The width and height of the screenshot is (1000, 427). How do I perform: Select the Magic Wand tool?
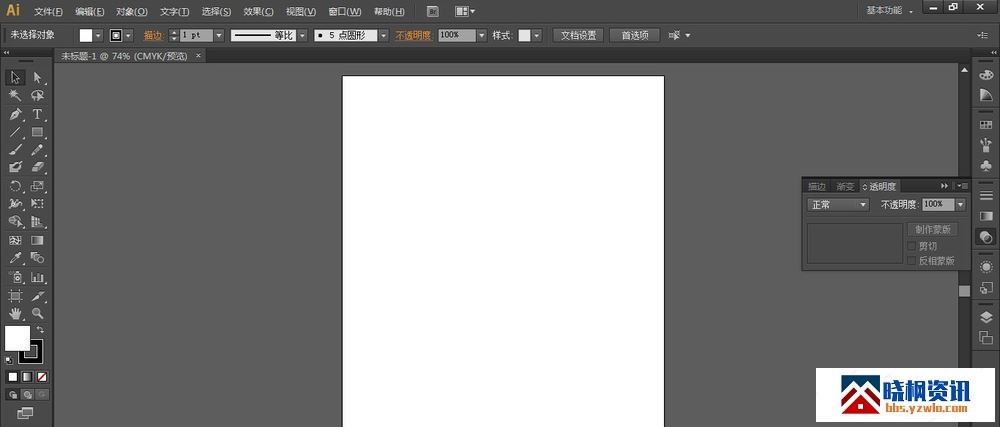pos(16,96)
